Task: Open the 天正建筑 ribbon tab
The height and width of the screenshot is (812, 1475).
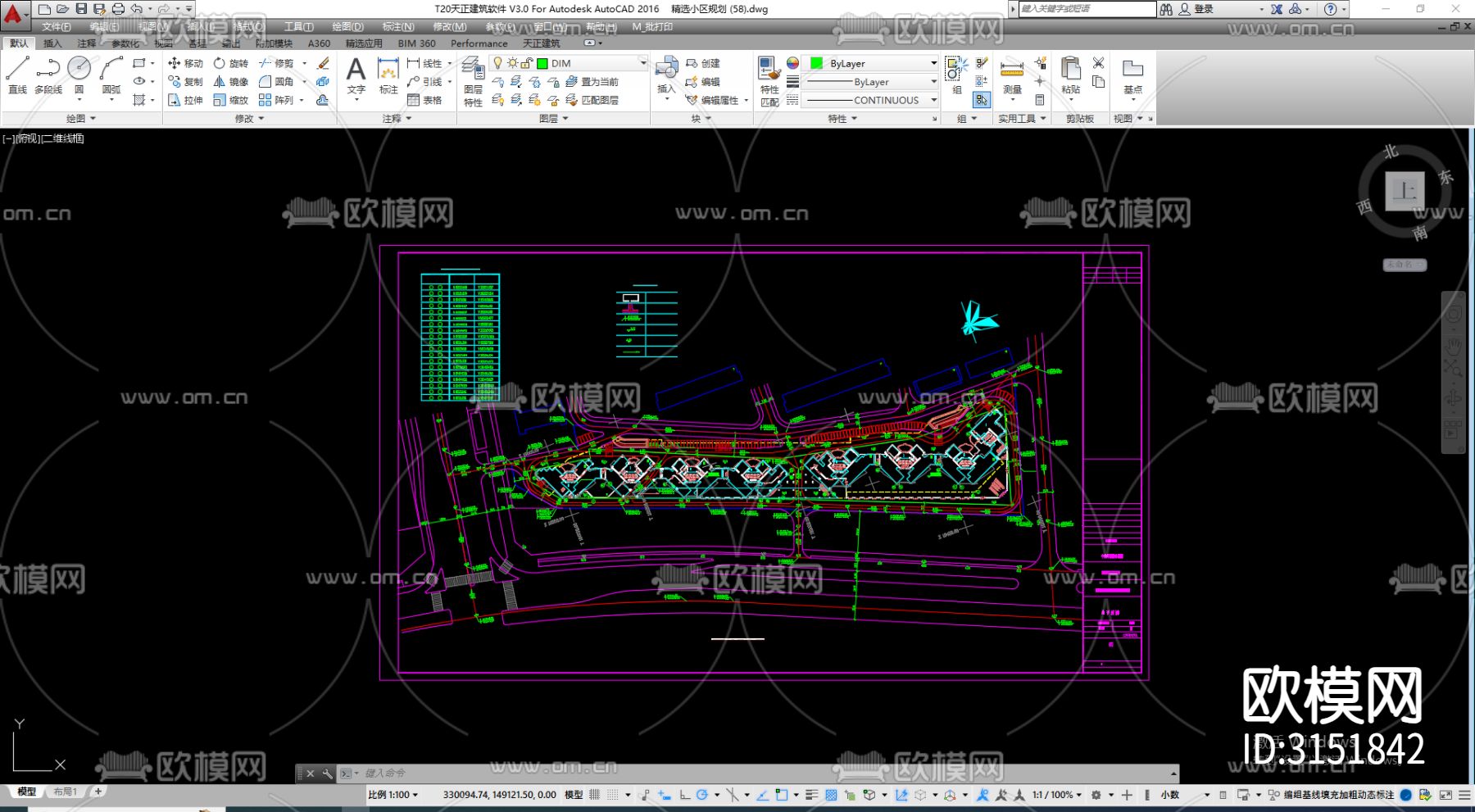Action: (541, 43)
